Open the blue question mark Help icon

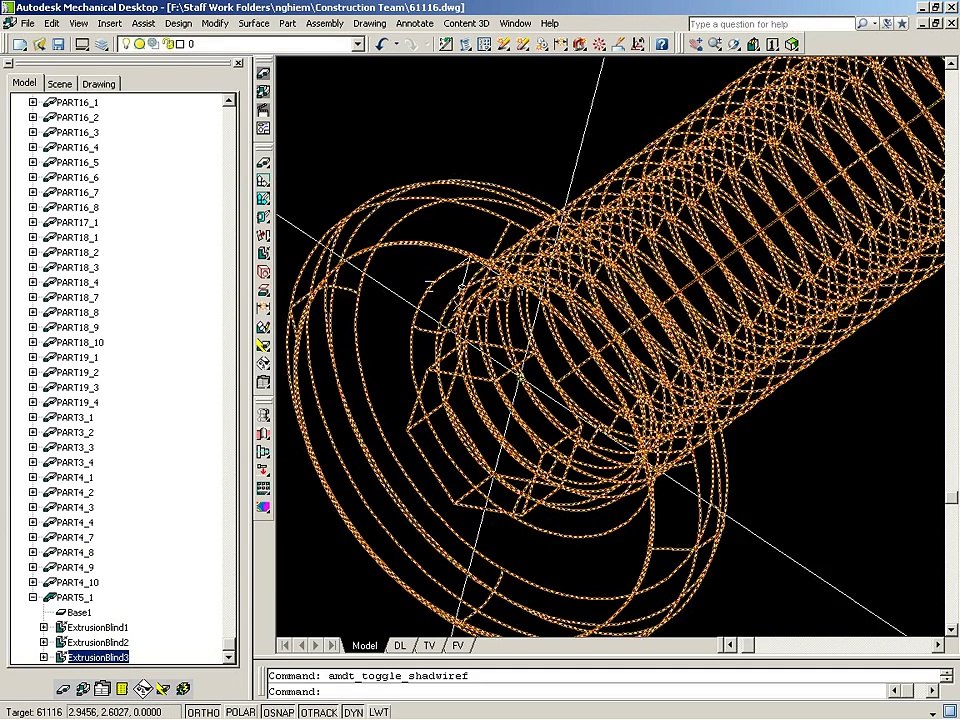coord(662,44)
